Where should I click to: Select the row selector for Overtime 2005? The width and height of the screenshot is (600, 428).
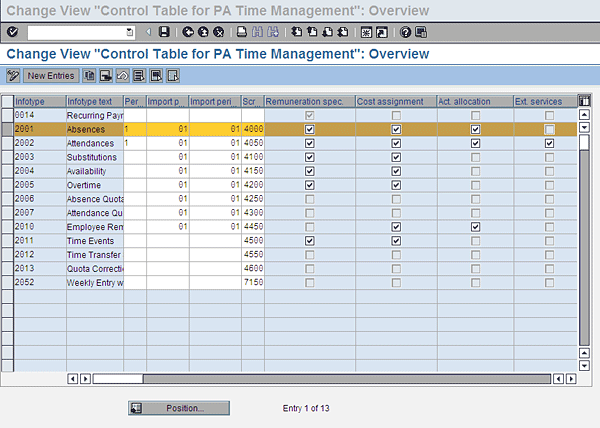(x=6, y=185)
